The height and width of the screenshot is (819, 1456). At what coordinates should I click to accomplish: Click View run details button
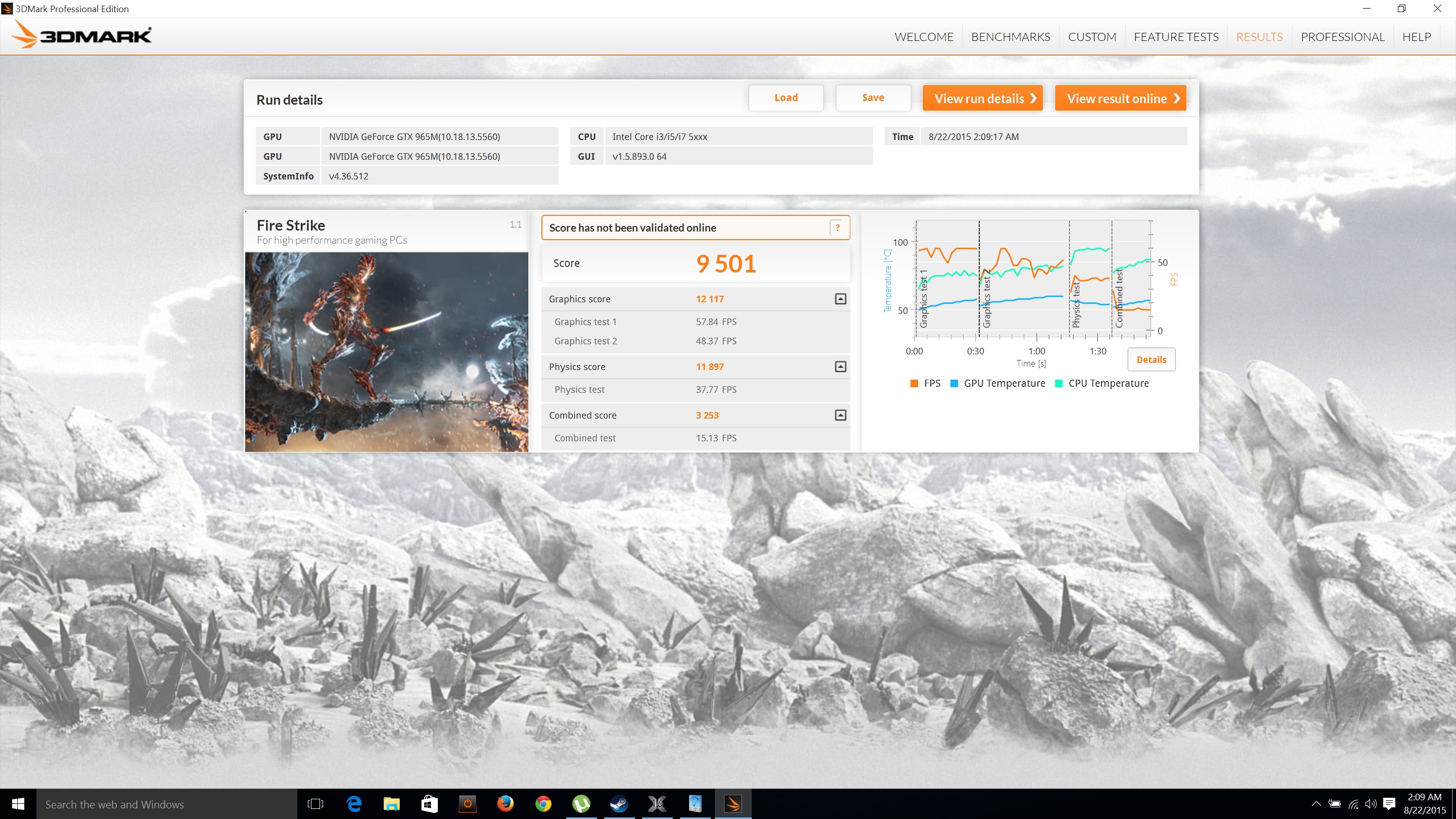coord(982,99)
